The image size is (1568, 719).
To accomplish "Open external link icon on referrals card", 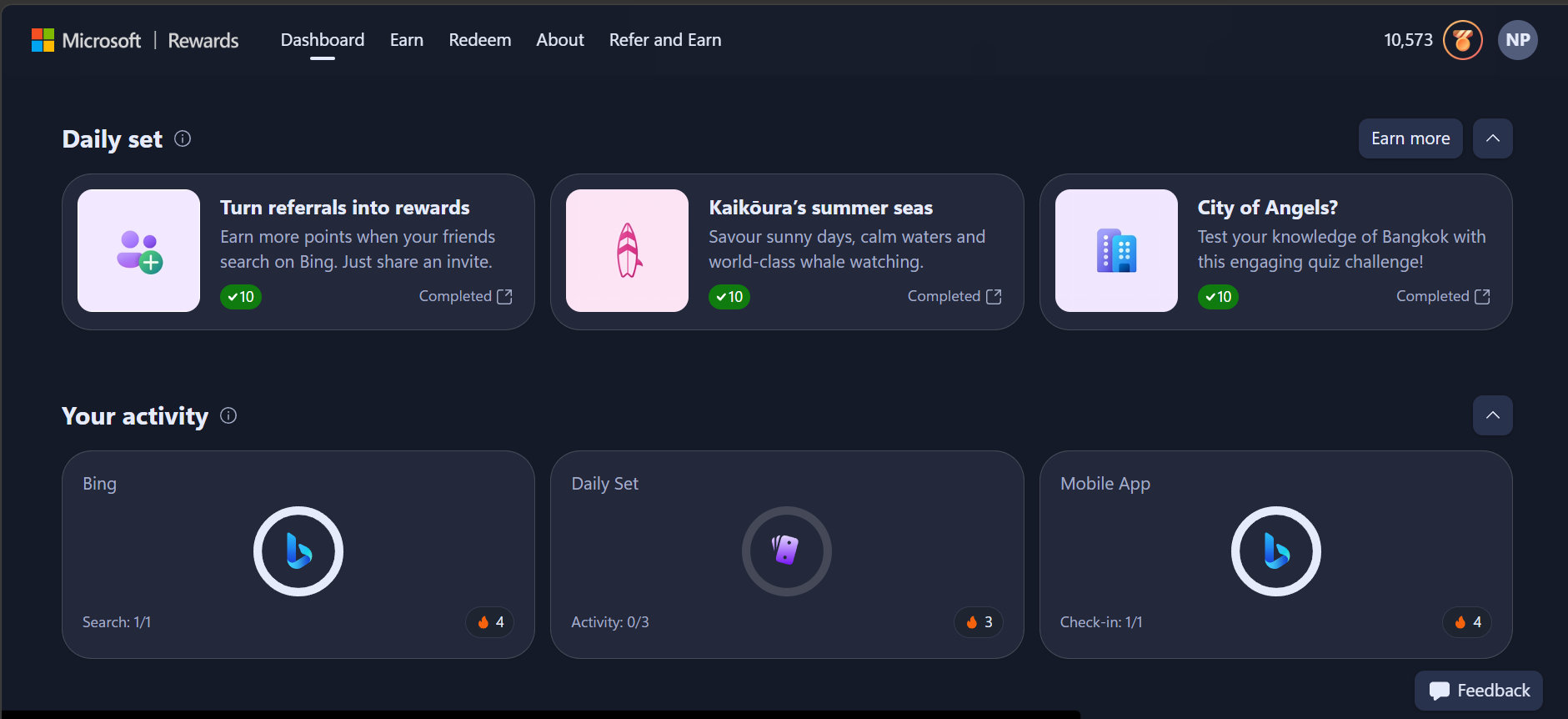I will (x=504, y=297).
